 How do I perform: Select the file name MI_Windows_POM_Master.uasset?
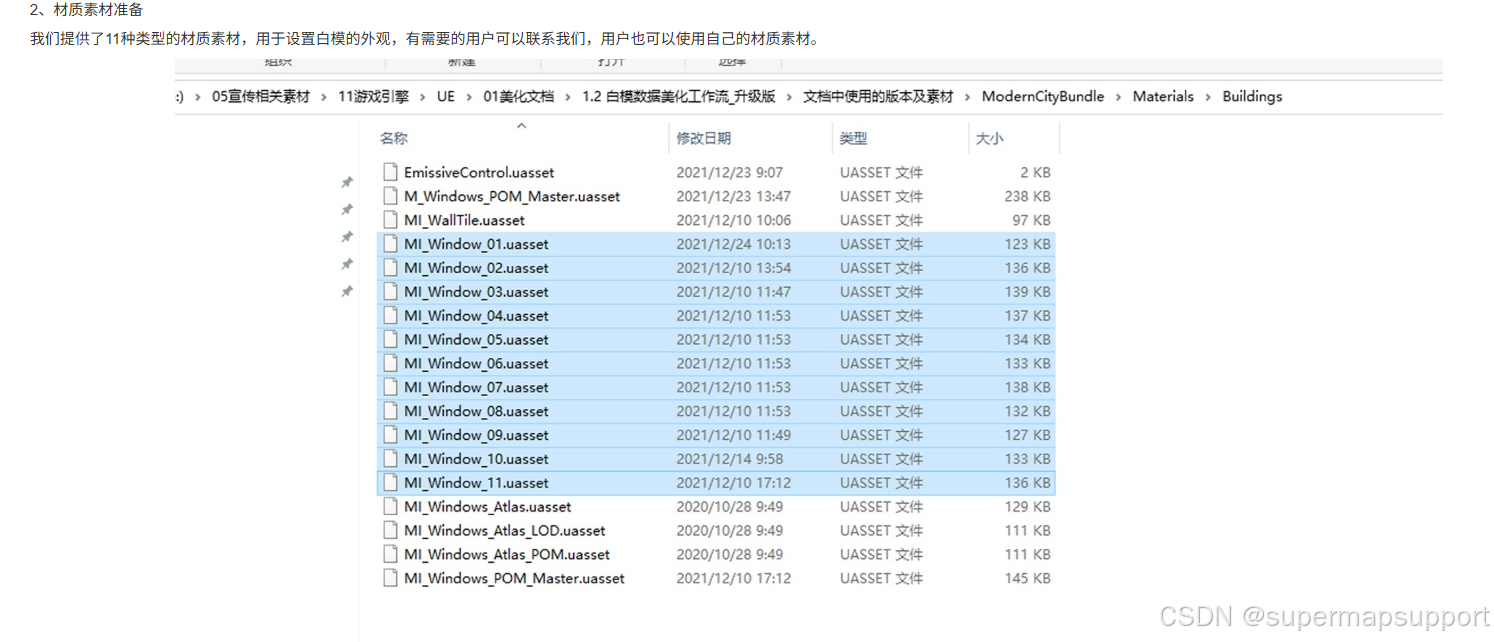coord(514,579)
